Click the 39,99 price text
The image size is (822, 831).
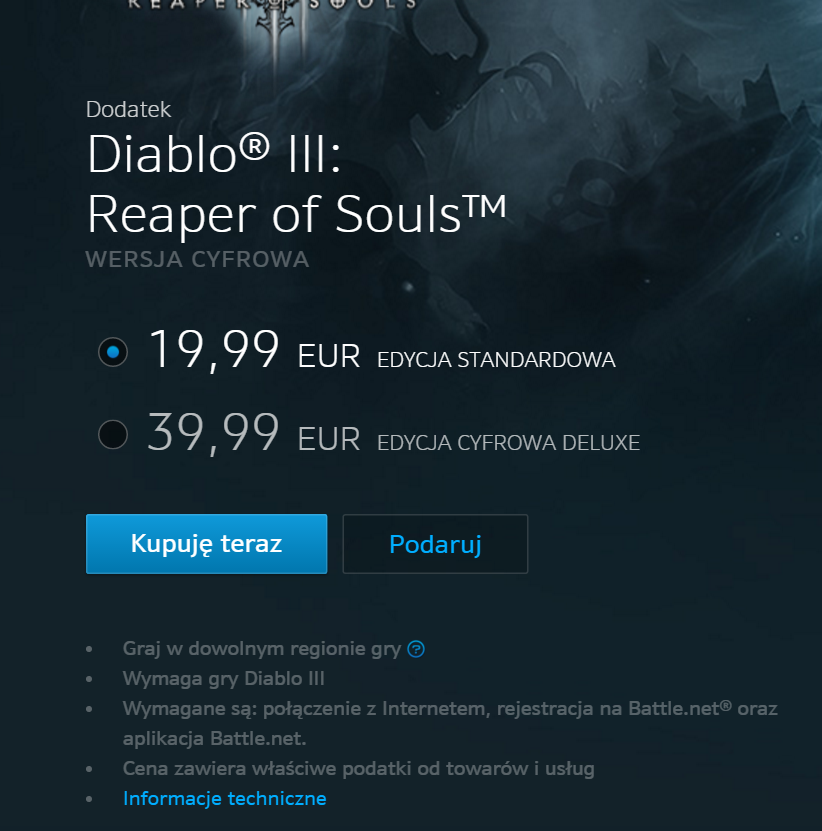click(213, 433)
